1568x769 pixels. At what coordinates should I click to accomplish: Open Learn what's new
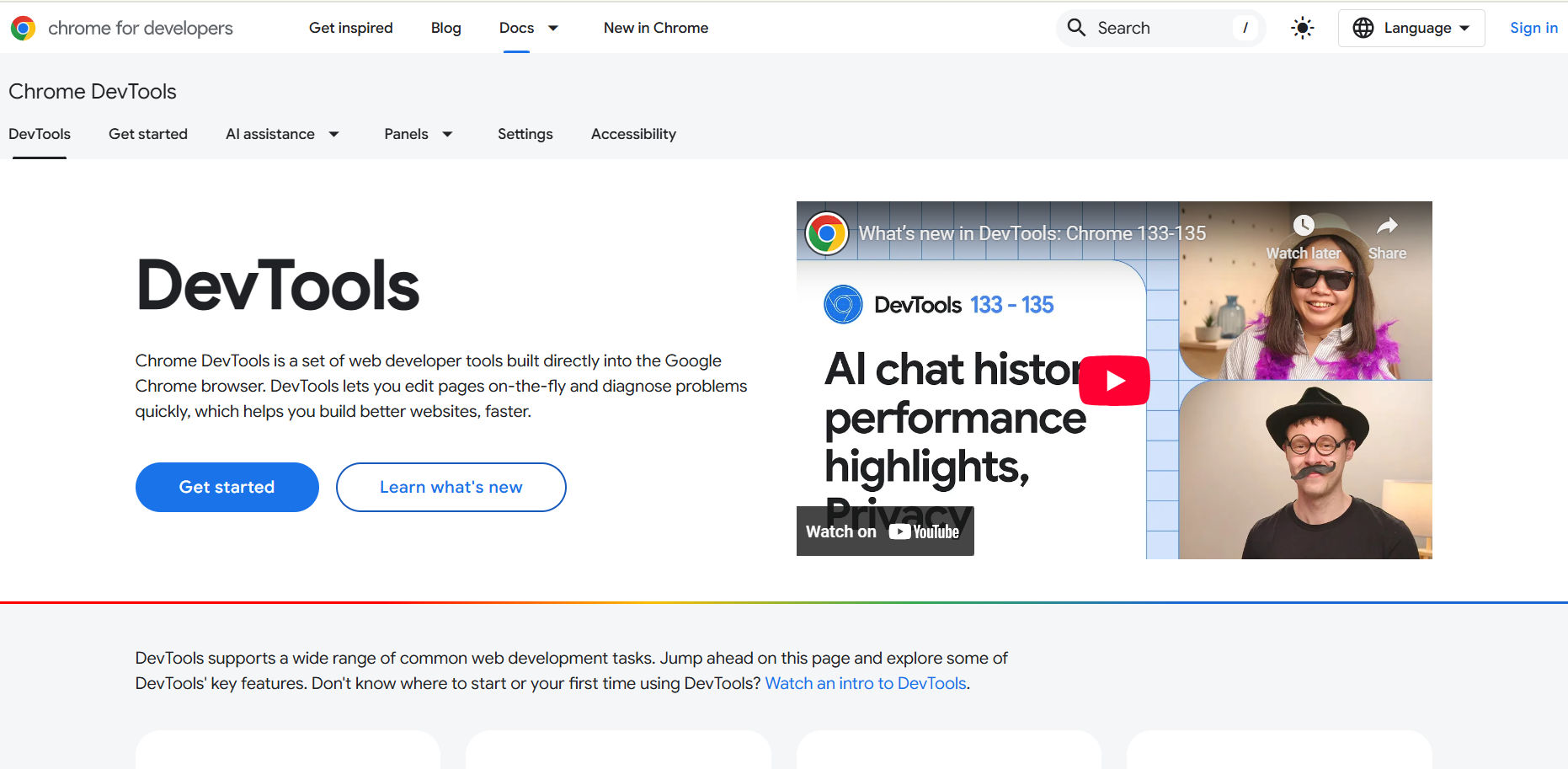451,487
